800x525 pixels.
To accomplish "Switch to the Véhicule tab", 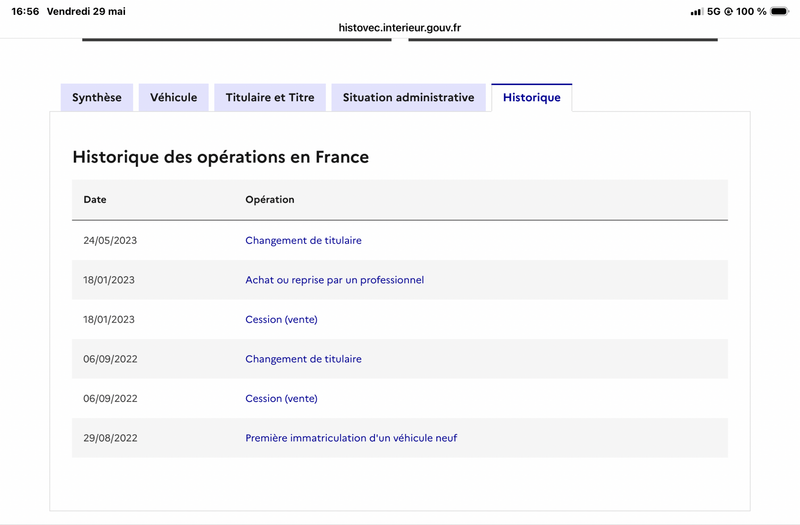I will [173, 97].
